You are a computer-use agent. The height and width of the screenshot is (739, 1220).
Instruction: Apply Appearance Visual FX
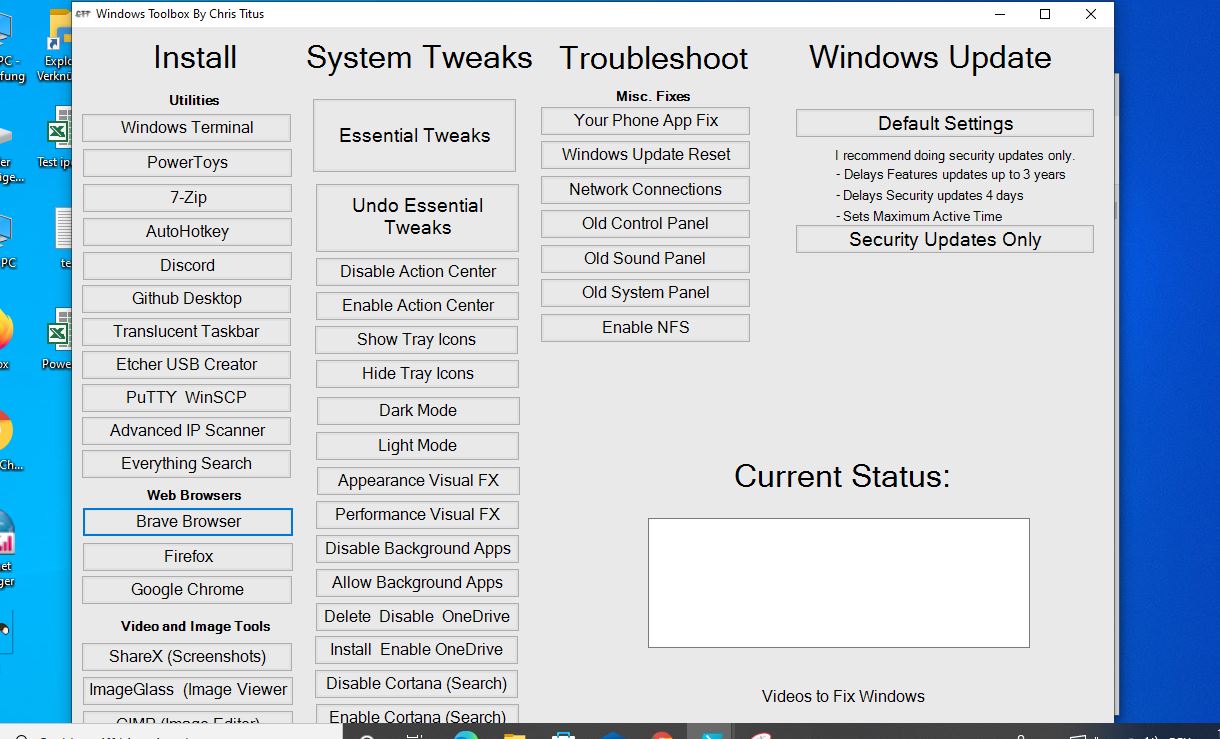[418, 481]
